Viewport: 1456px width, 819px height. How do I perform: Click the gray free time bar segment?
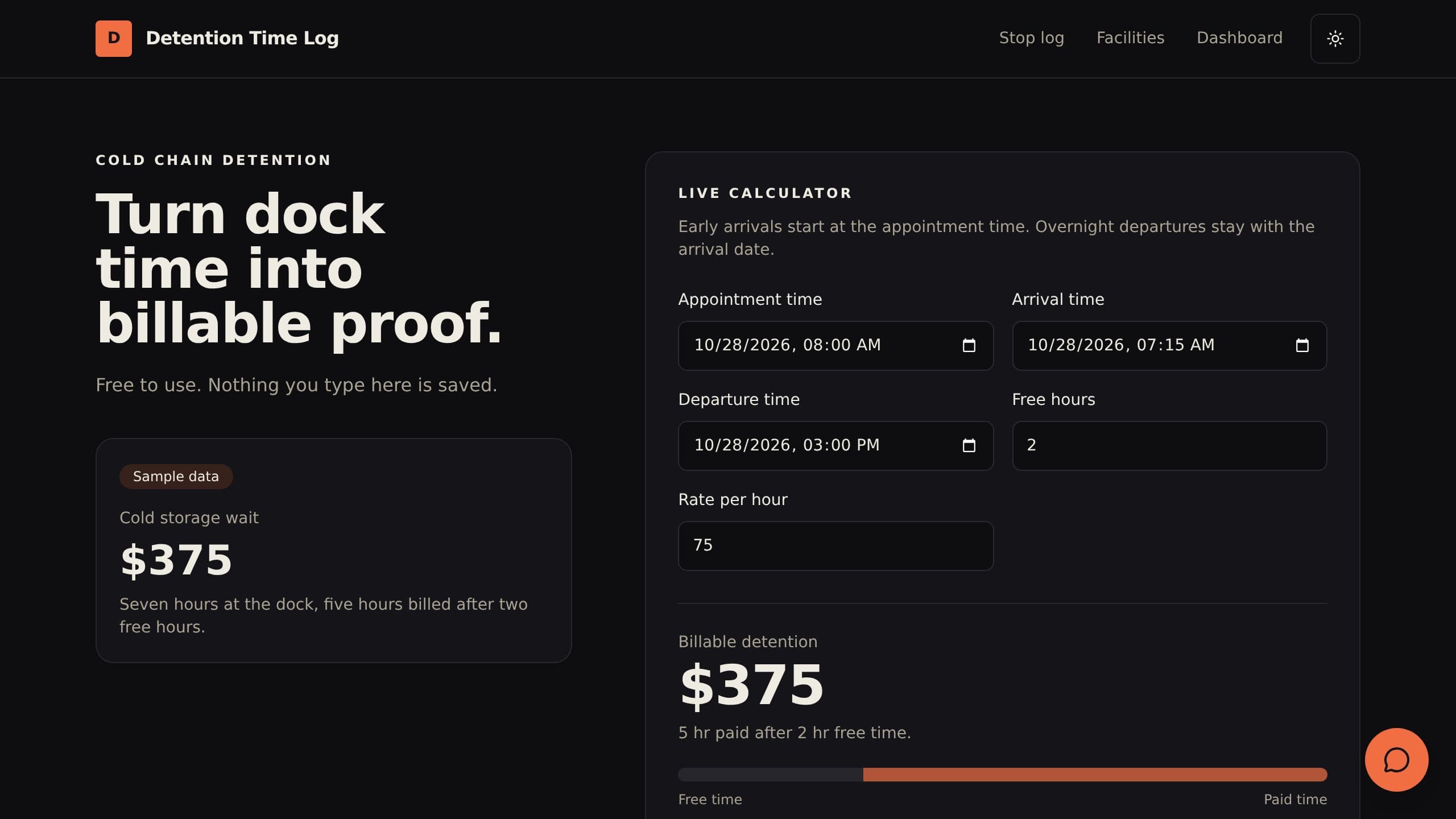click(x=771, y=775)
